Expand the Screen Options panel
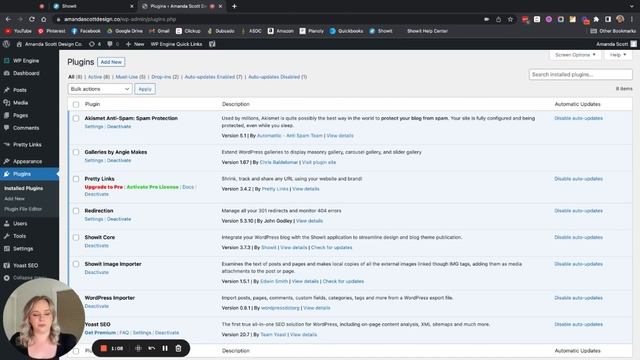Screen dimensions: 640x360 coord(575,55)
